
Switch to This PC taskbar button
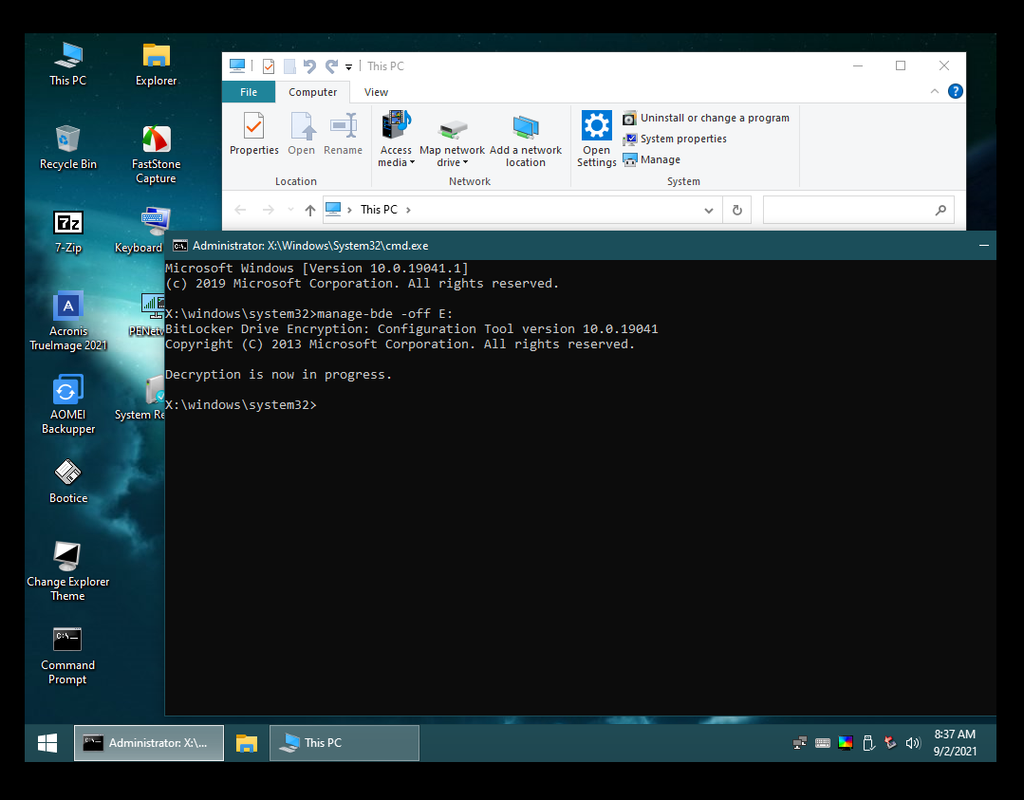[344, 743]
